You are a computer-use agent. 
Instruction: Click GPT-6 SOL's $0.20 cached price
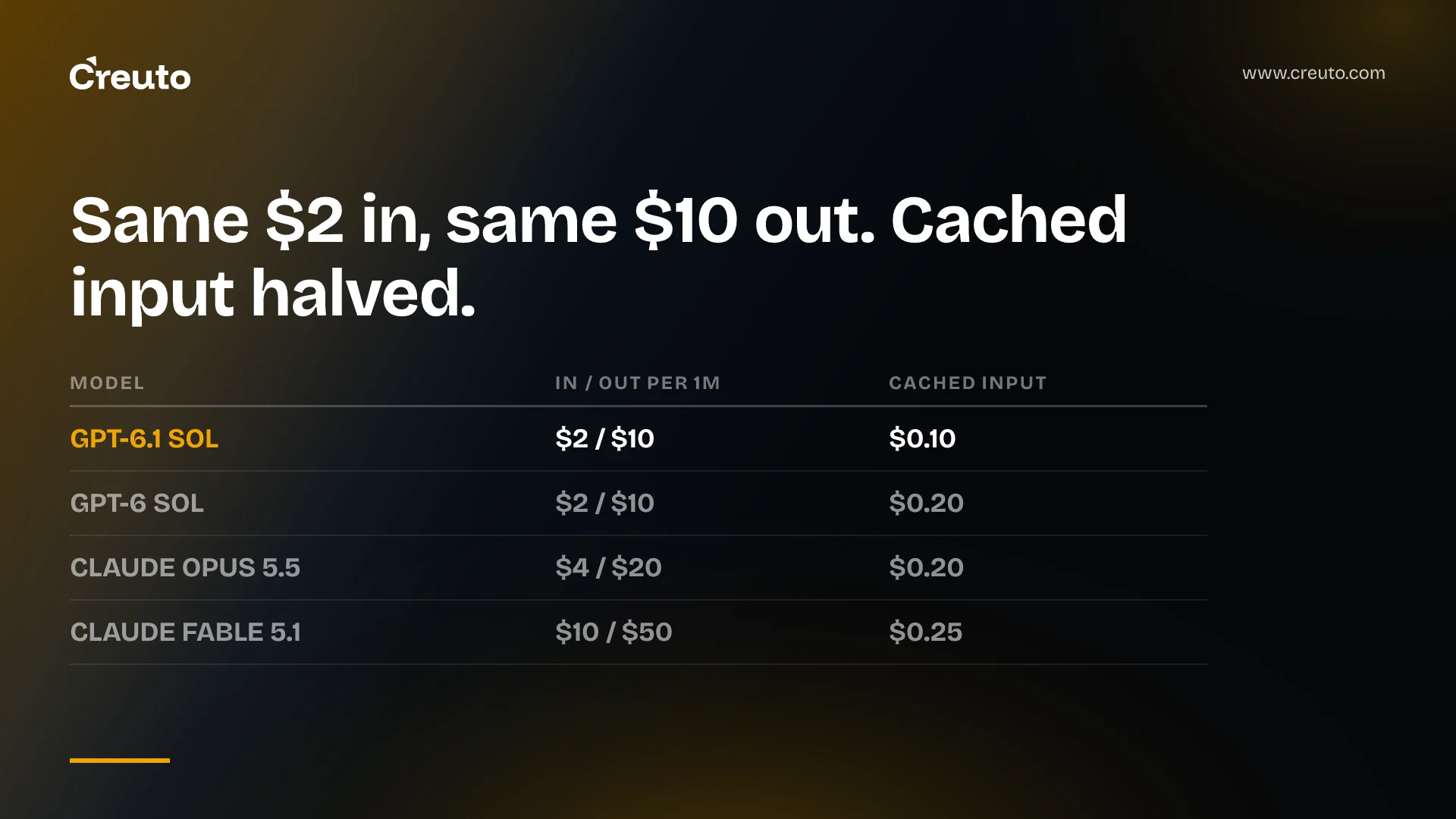[x=926, y=503]
